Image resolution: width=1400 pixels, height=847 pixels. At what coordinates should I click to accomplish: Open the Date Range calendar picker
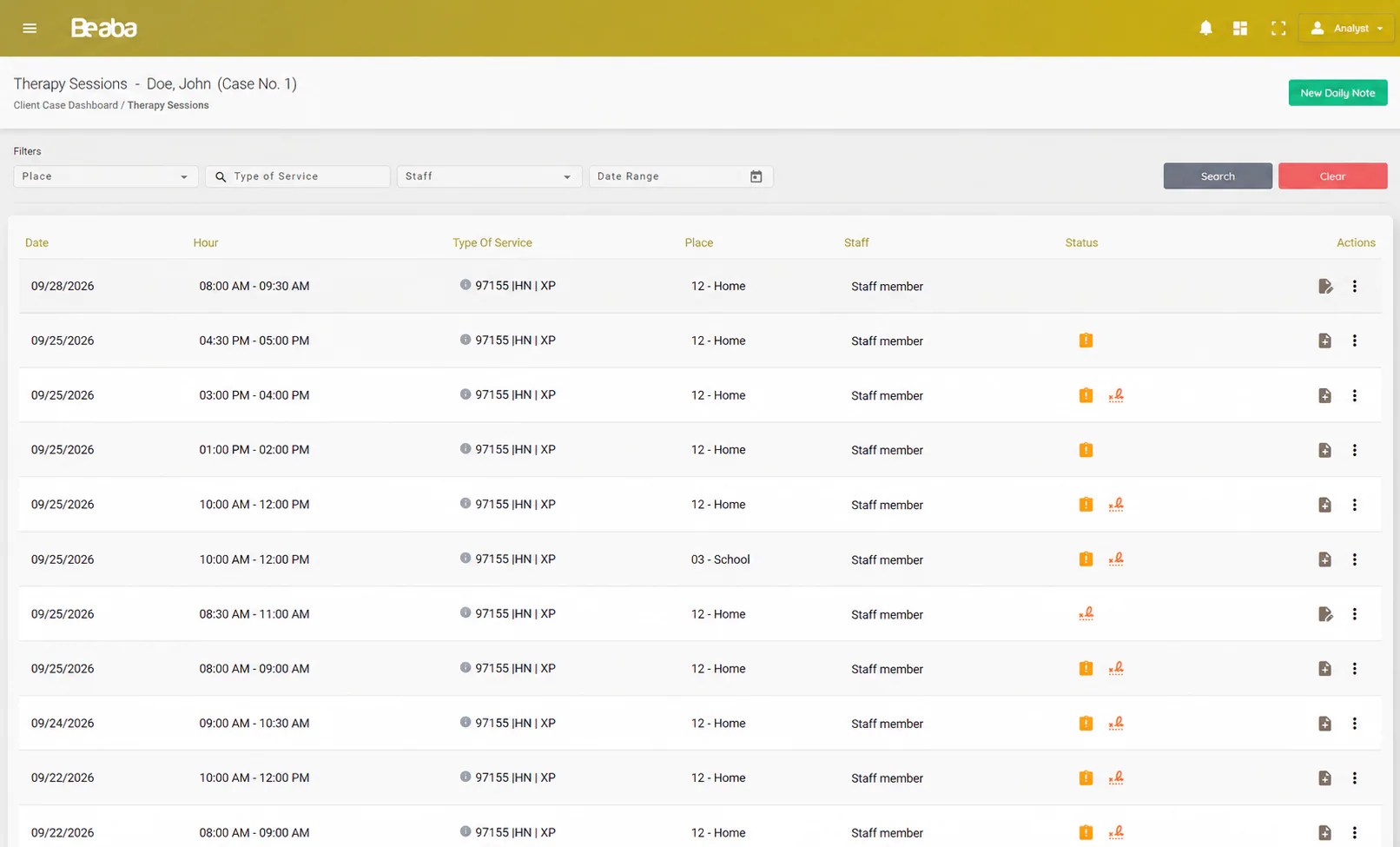click(756, 176)
